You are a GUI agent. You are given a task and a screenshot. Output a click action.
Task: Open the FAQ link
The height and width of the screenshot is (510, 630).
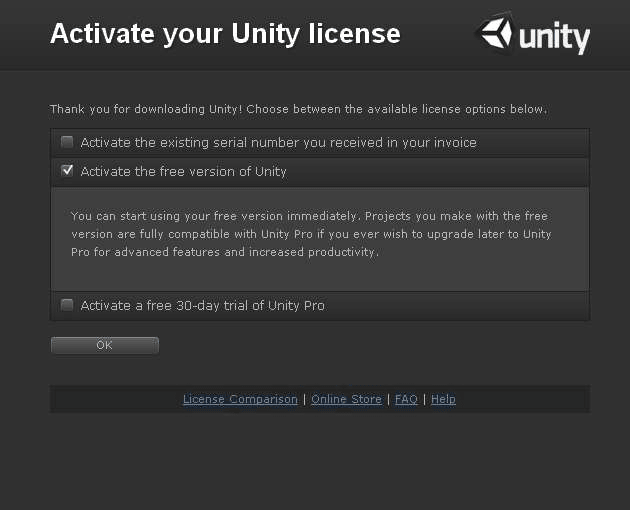pyautogui.click(x=406, y=399)
